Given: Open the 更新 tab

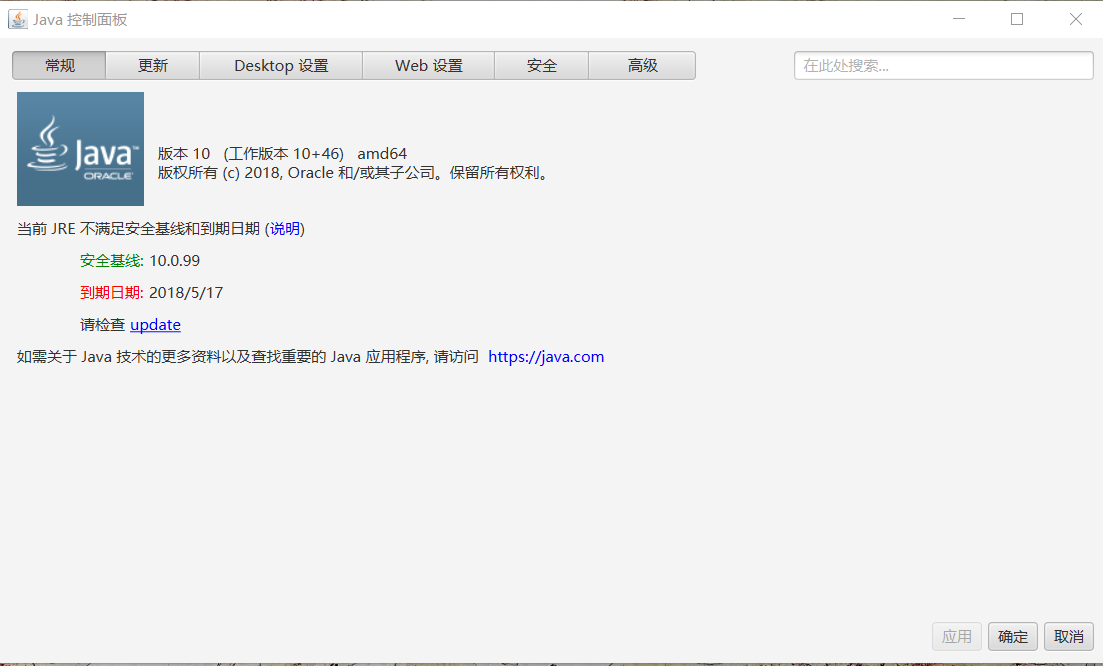Looking at the screenshot, I should click(153, 65).
